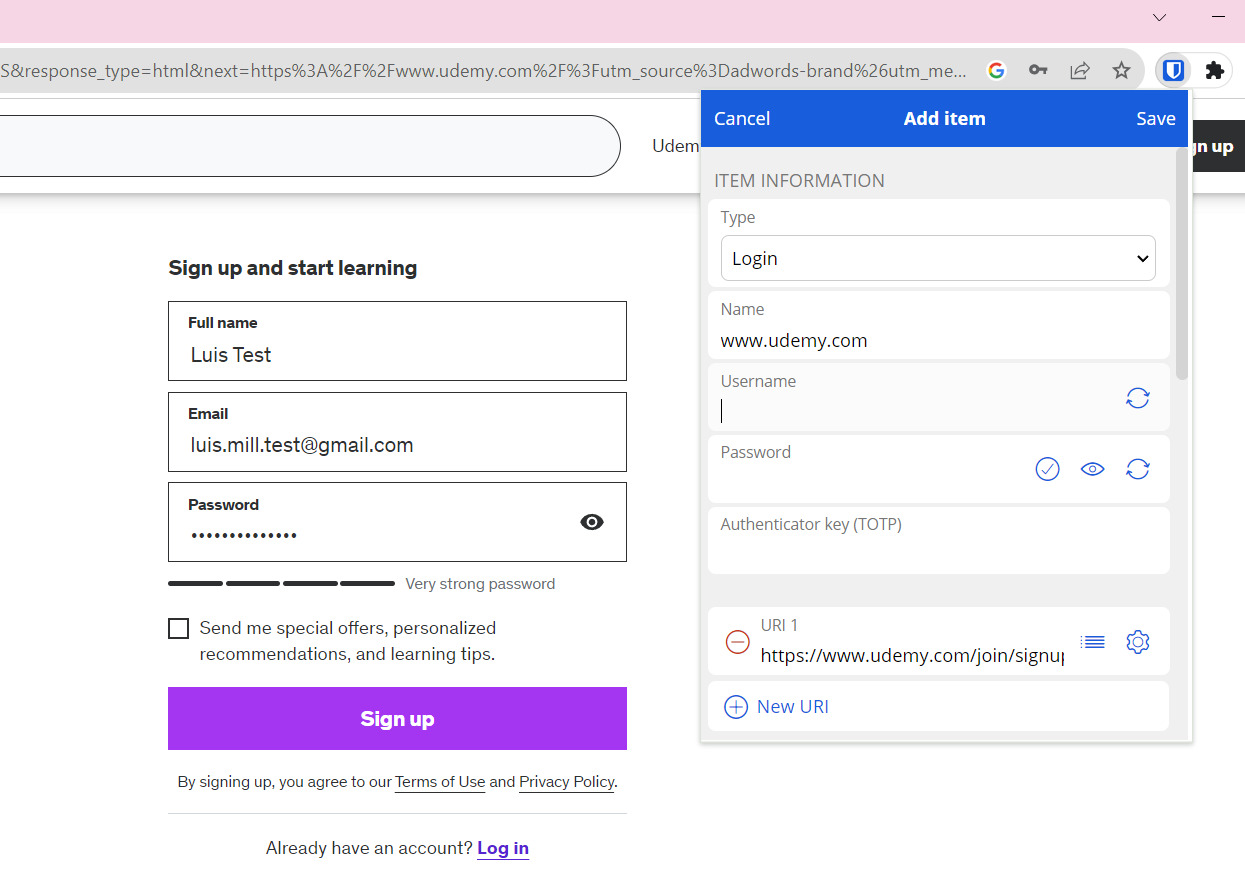Open the URI options list icon
The image size is (1245, 884).
(1092, 642)
